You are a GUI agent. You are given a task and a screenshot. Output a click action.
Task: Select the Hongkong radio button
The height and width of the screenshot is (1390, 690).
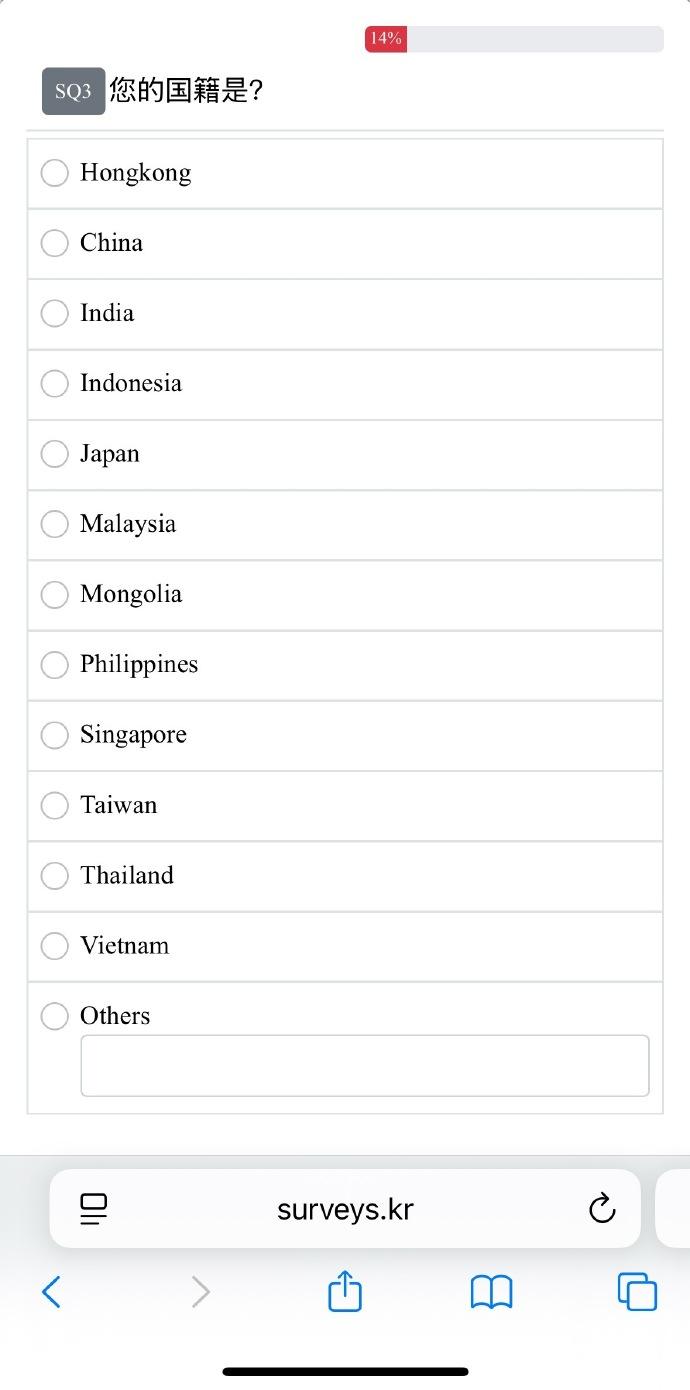(x=55, y=173)
